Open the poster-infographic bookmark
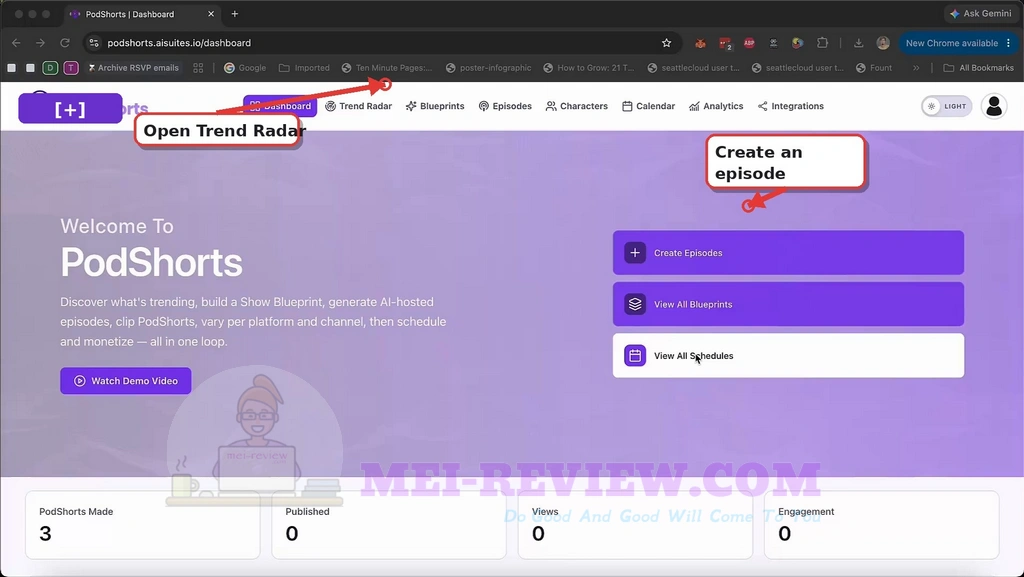Viewport: 1024px width, 577px height. 488,68
